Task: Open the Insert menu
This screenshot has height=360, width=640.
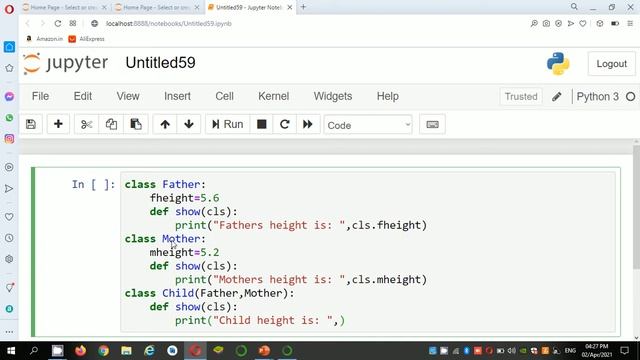Action: 177,96
